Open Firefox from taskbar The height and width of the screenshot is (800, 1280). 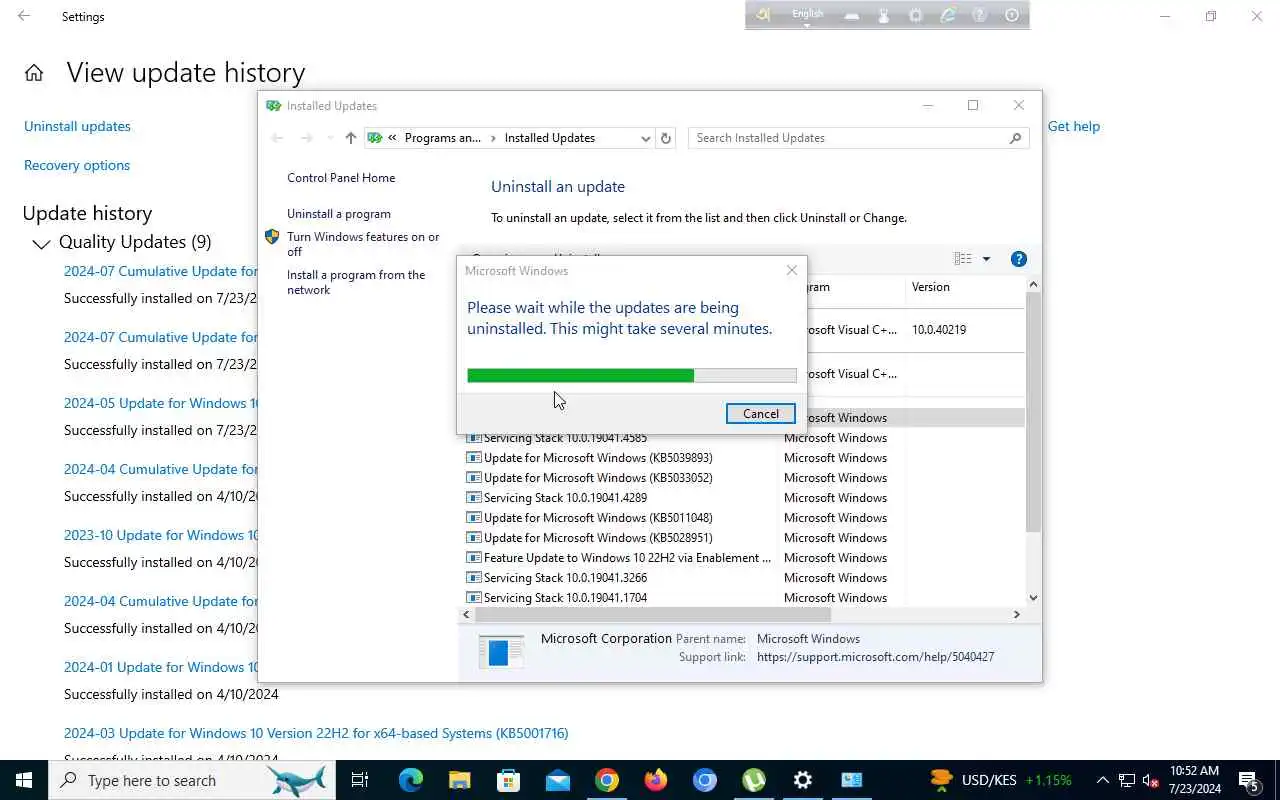click(x=656, y=780)
